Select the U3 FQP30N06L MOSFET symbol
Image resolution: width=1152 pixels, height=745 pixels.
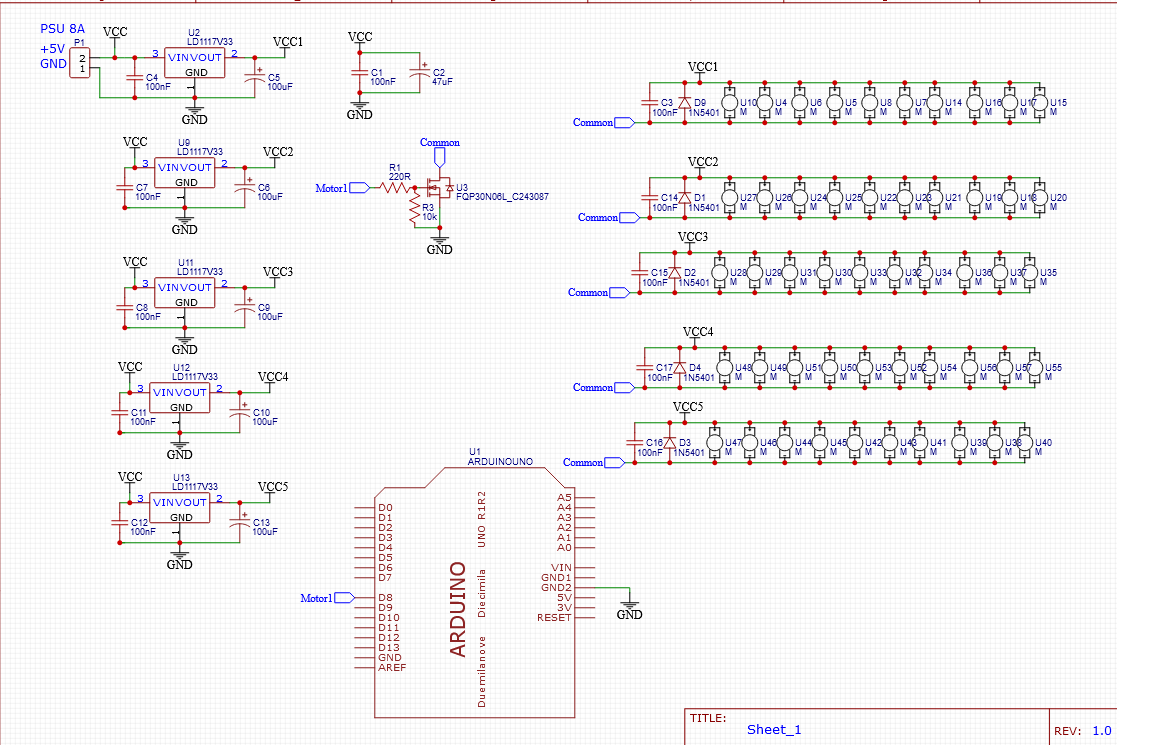click(x=440, y=185)
